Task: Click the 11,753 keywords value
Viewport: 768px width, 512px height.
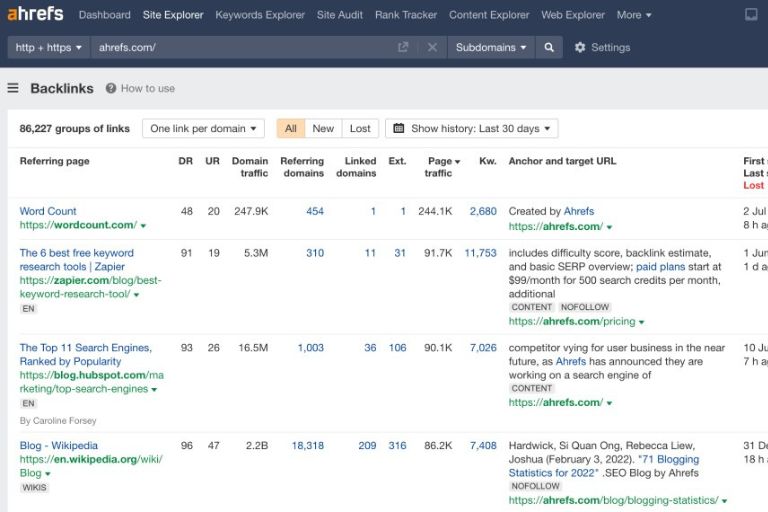Action: [480, 253]
